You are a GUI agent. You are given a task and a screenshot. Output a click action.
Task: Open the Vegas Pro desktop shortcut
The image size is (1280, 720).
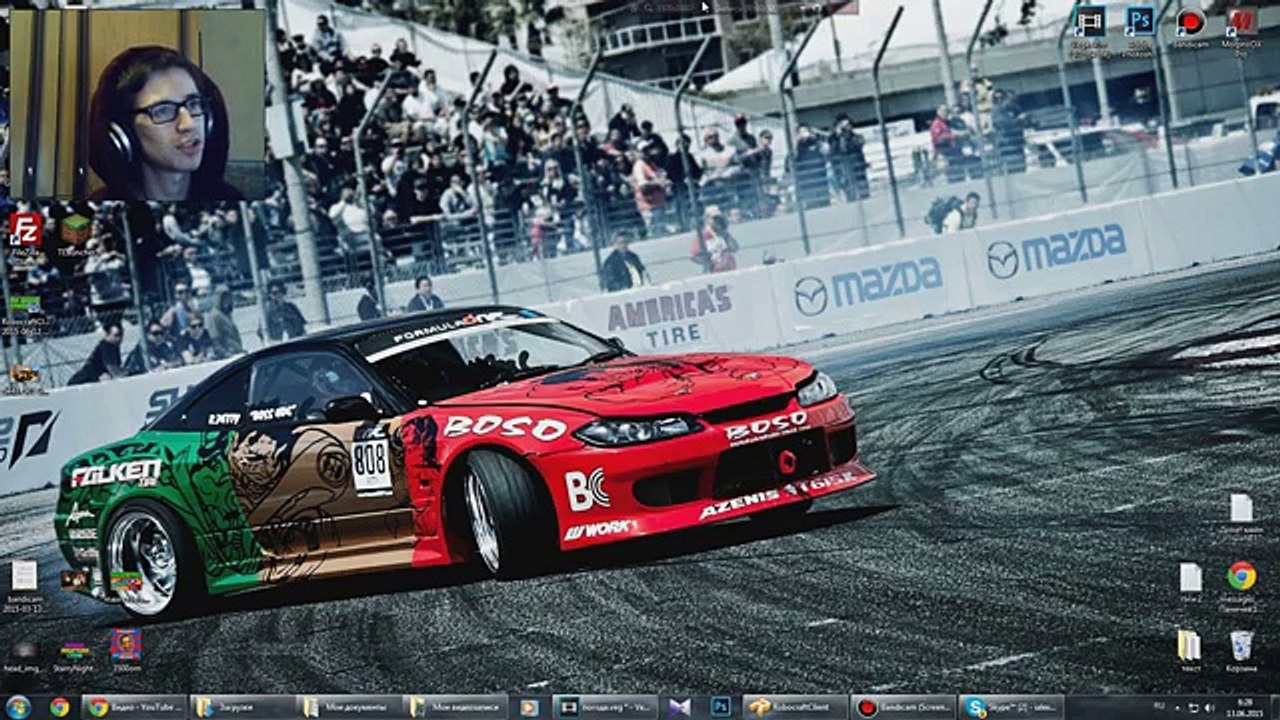pyautogui.click(x=1089, y=21)
